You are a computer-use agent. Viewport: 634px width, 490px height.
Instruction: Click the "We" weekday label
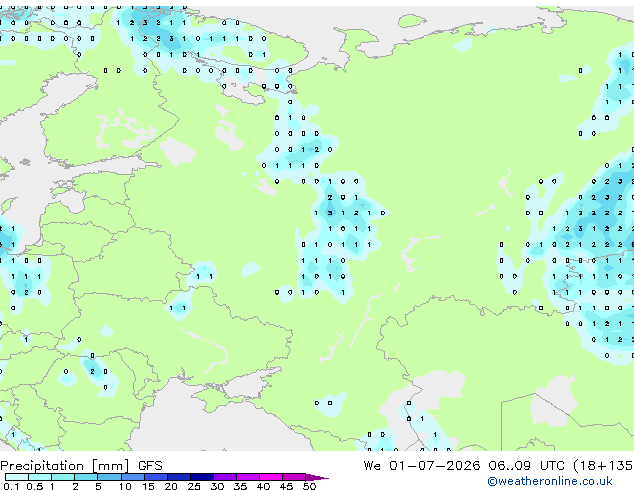[x=372, y=466]
